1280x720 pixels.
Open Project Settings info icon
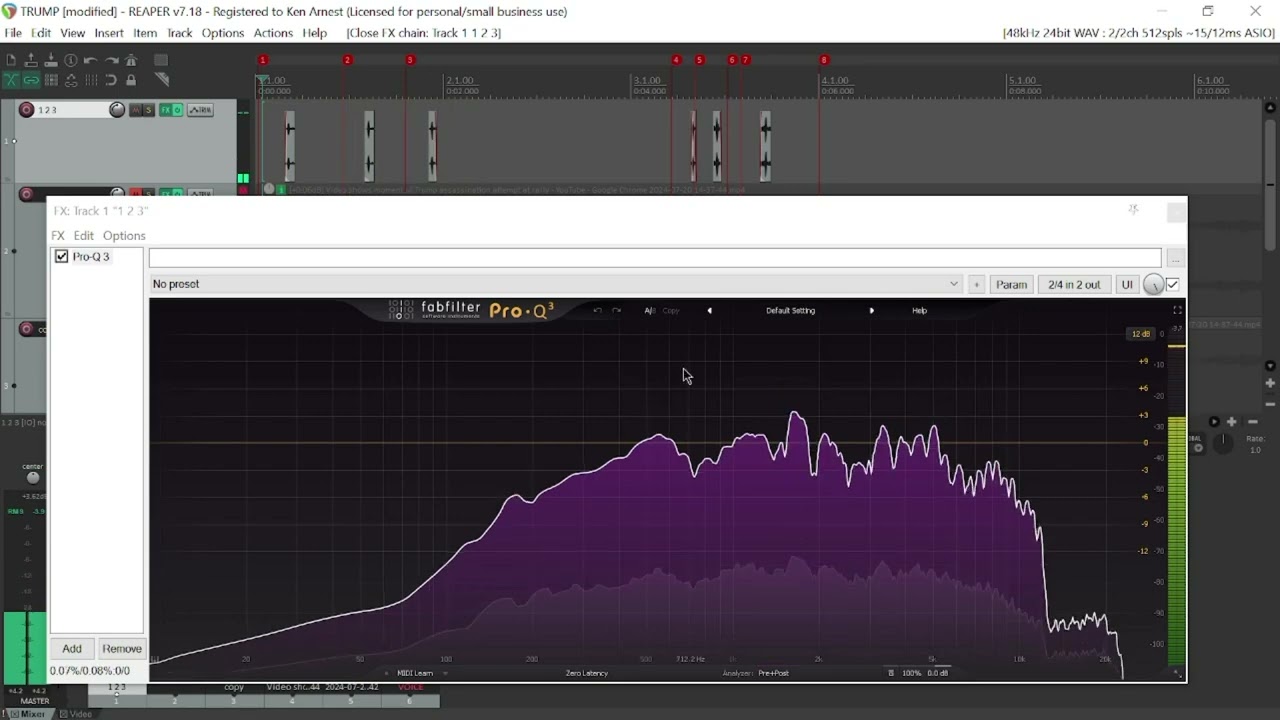tap(71, 60)
